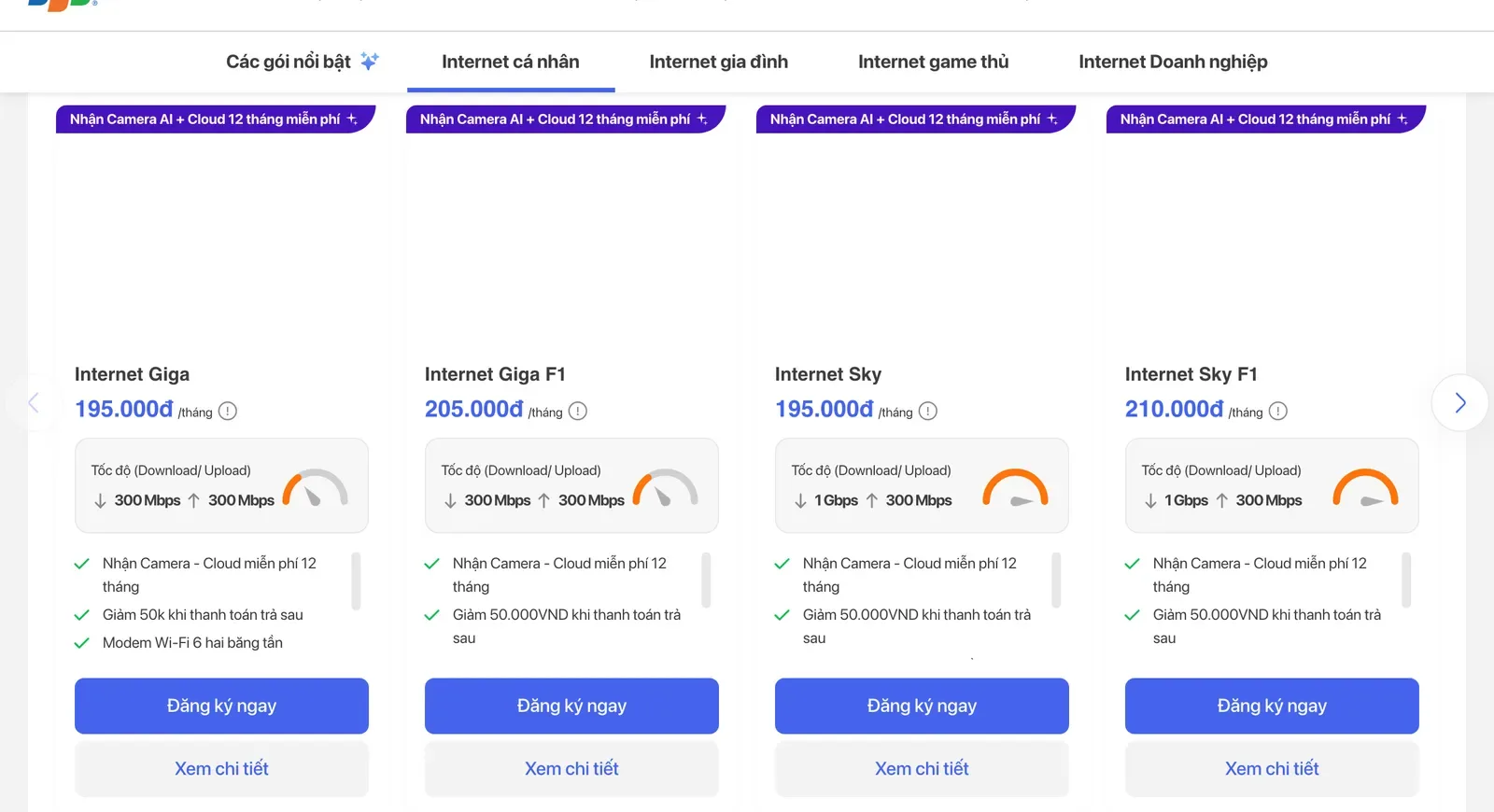This screenshot has height=812, width=1494.
Task: Click price info icon for Internet Giga
Action: [x=228, y=411]
